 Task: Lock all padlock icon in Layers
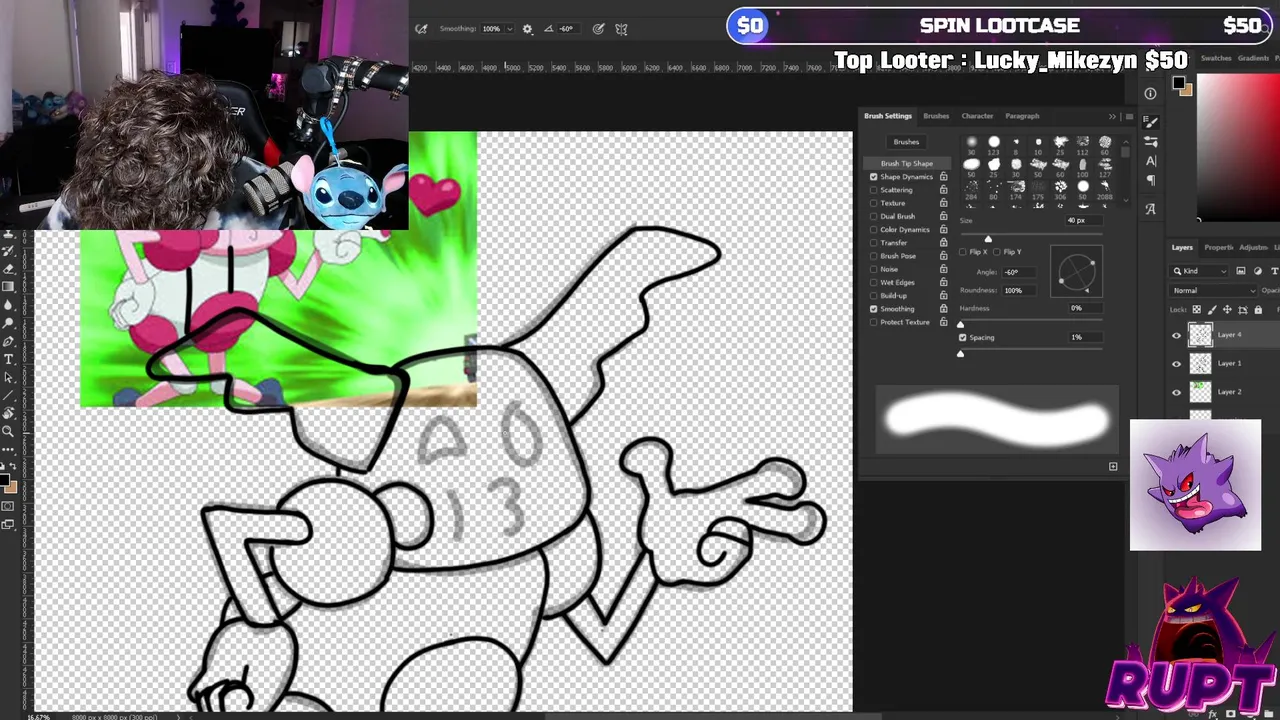1258,310
